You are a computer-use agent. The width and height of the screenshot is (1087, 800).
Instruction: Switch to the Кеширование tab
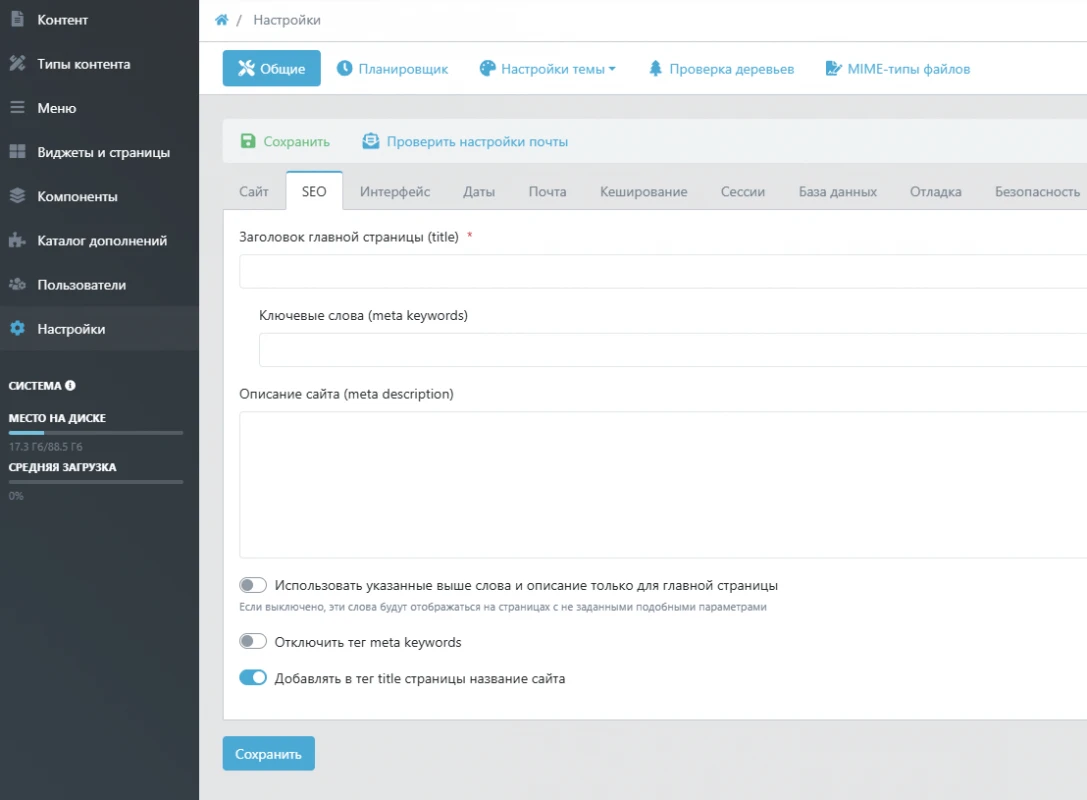[643, 191]
